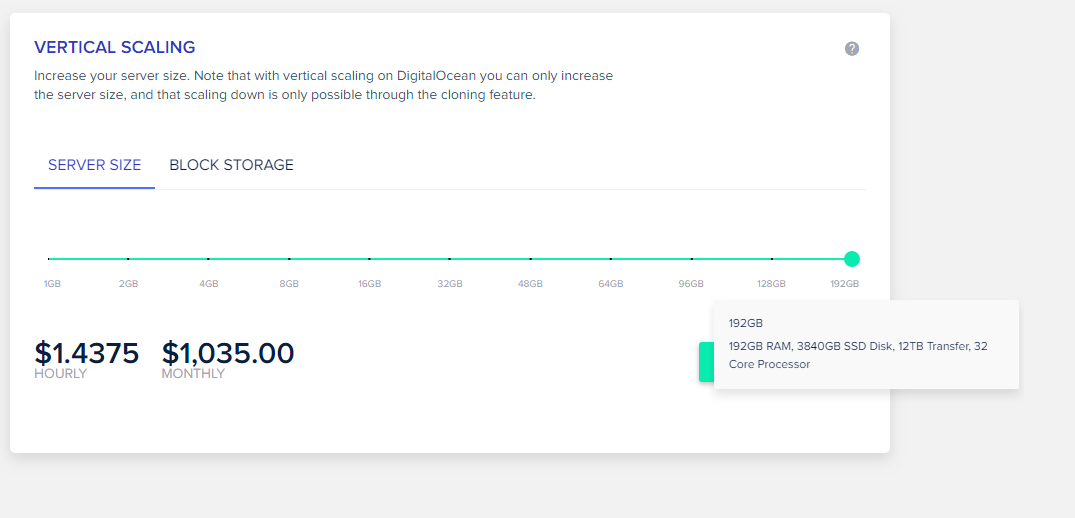The width and height of the screenshot is (1075, 518).
Task: Select the 64GB server size tick
Action: click(x=611, y=259)
